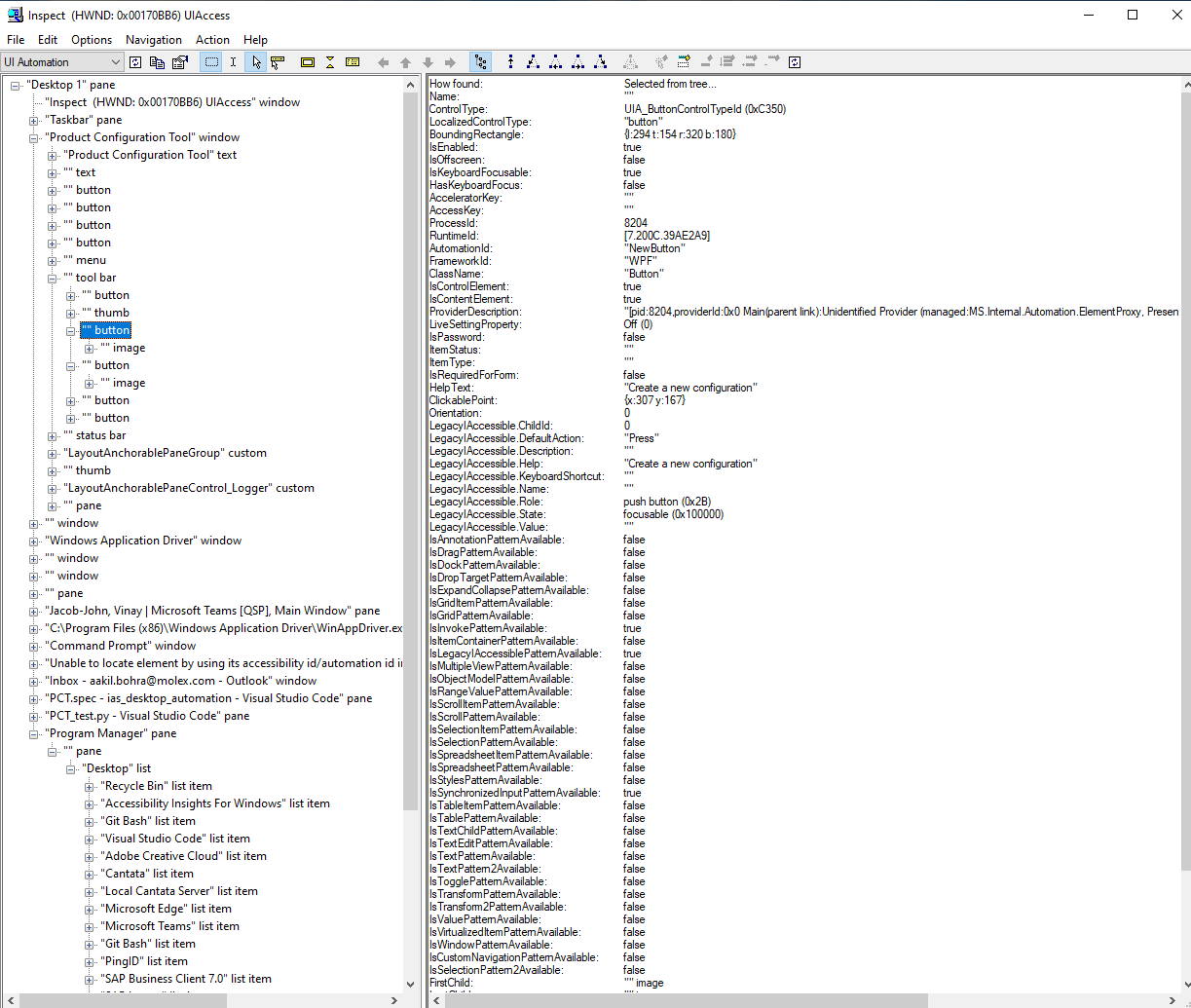Select the "Recycle Bin" list item
The height and width of the screenshot is (1008, 1191).
pos(157,786)
